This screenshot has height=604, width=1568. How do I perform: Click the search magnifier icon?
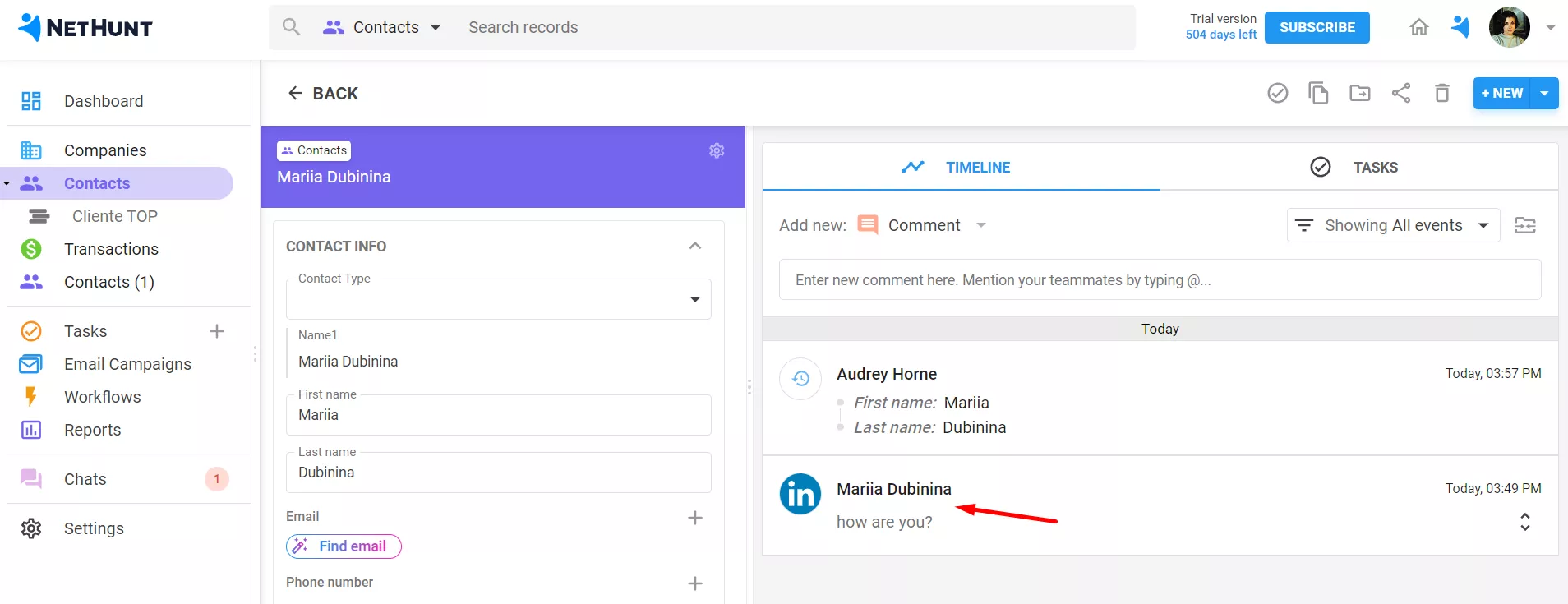click(291, 27)
